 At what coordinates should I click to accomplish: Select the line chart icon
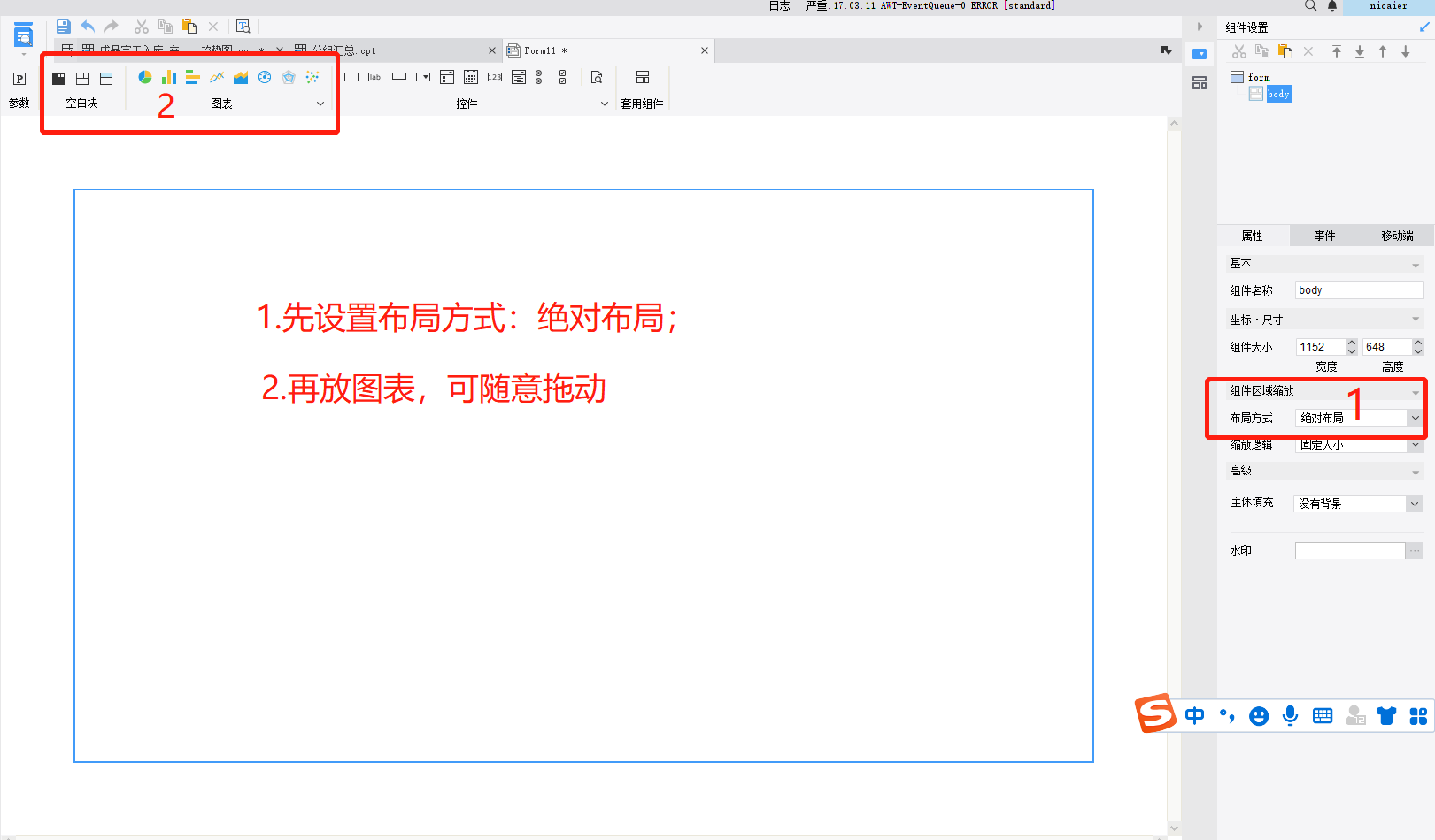[x=217, y=78]
